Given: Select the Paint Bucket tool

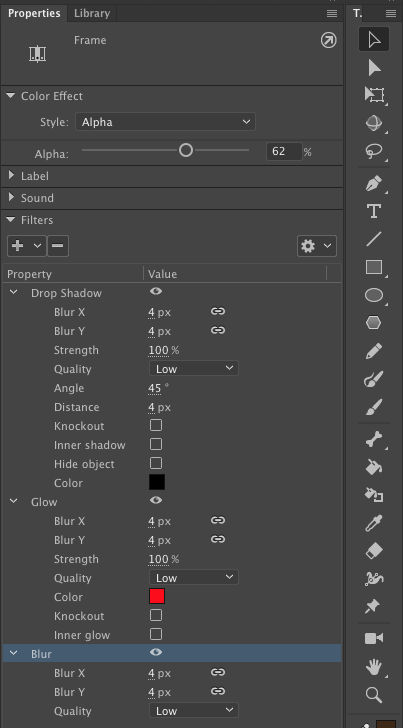Looking at the screenshot, I should coord(374,467).
